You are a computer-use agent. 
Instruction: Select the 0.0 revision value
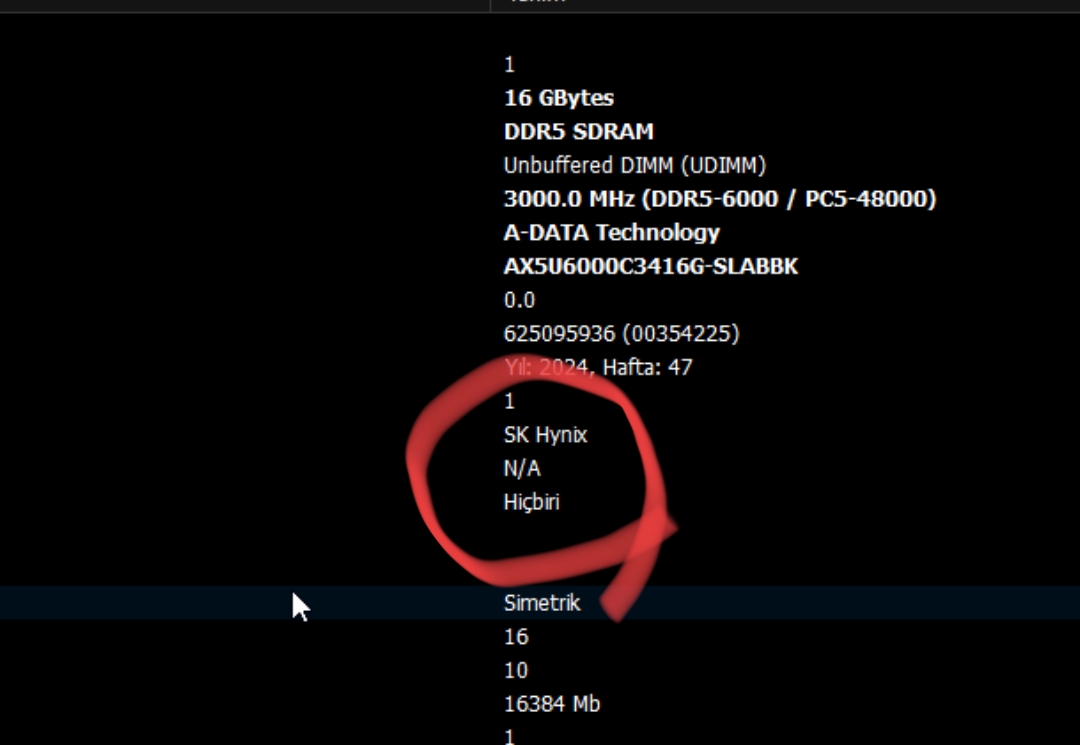[519, 300]
